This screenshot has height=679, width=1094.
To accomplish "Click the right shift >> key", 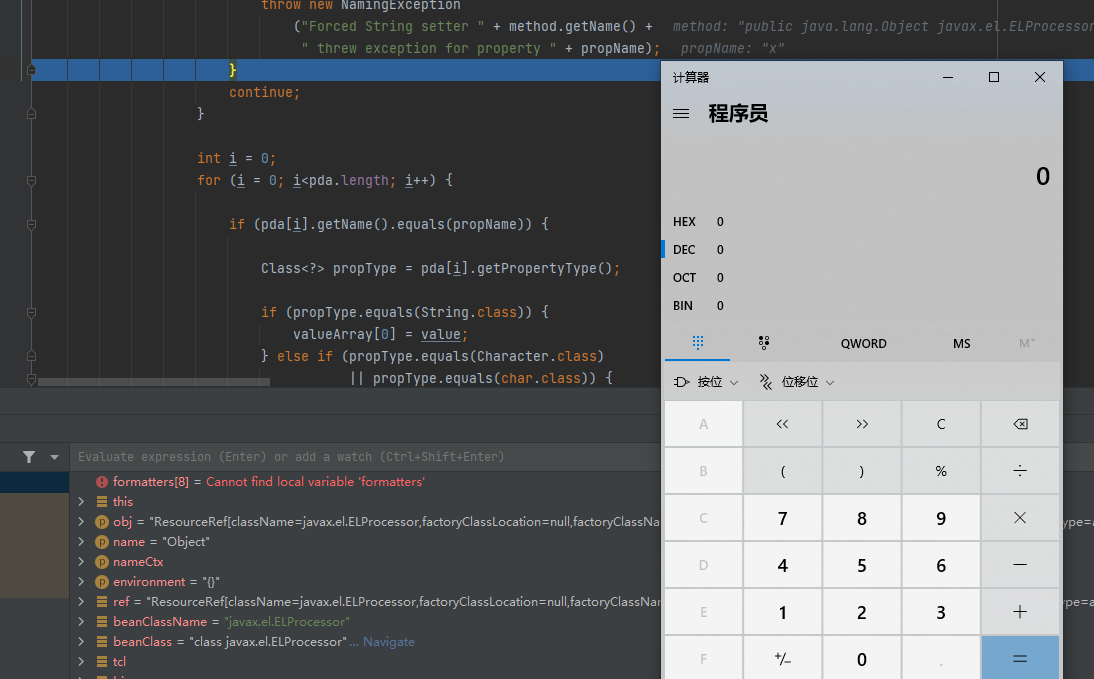I will point(862,424).
